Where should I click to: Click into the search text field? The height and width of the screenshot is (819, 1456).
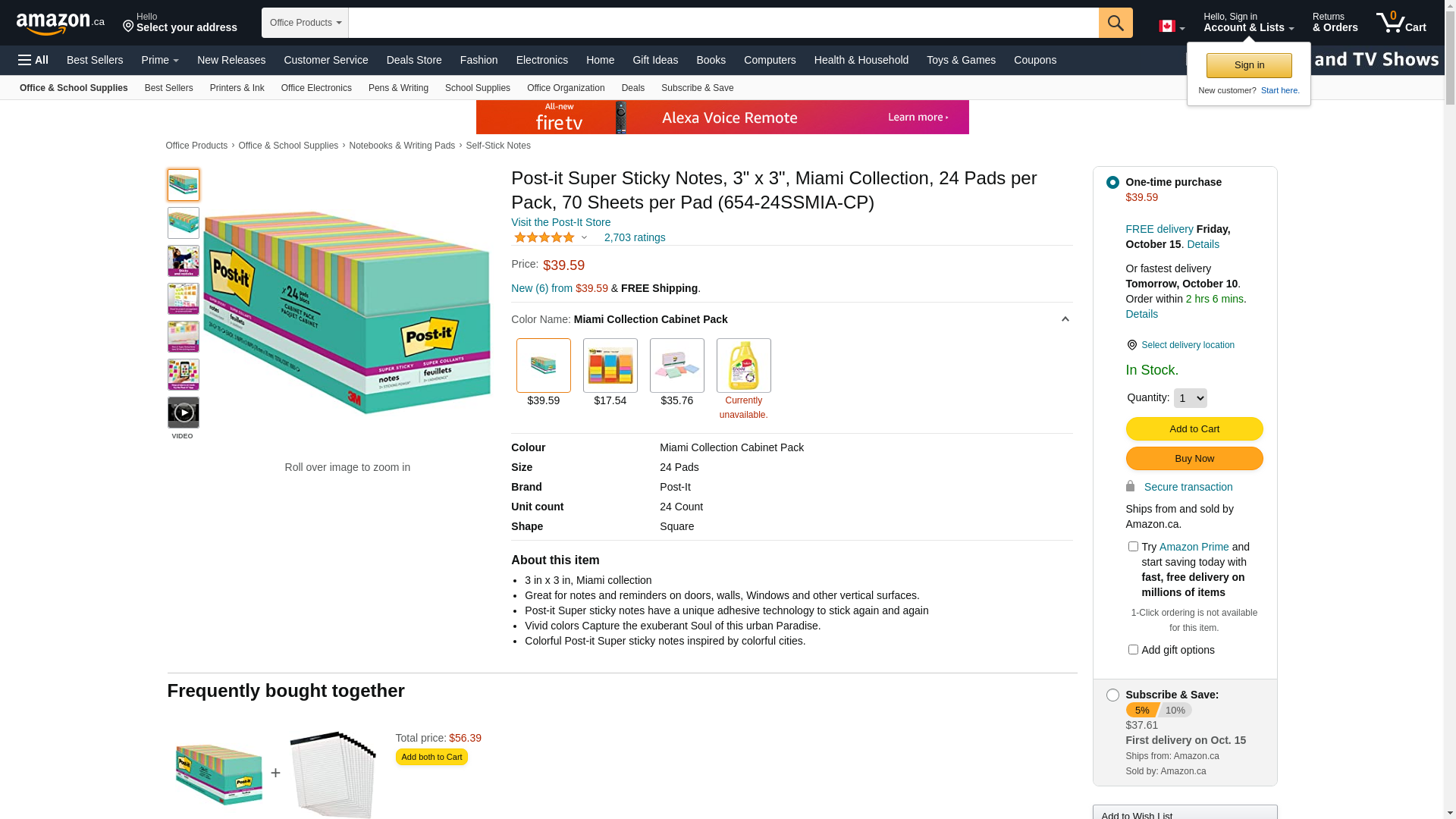tap(723, 23)
